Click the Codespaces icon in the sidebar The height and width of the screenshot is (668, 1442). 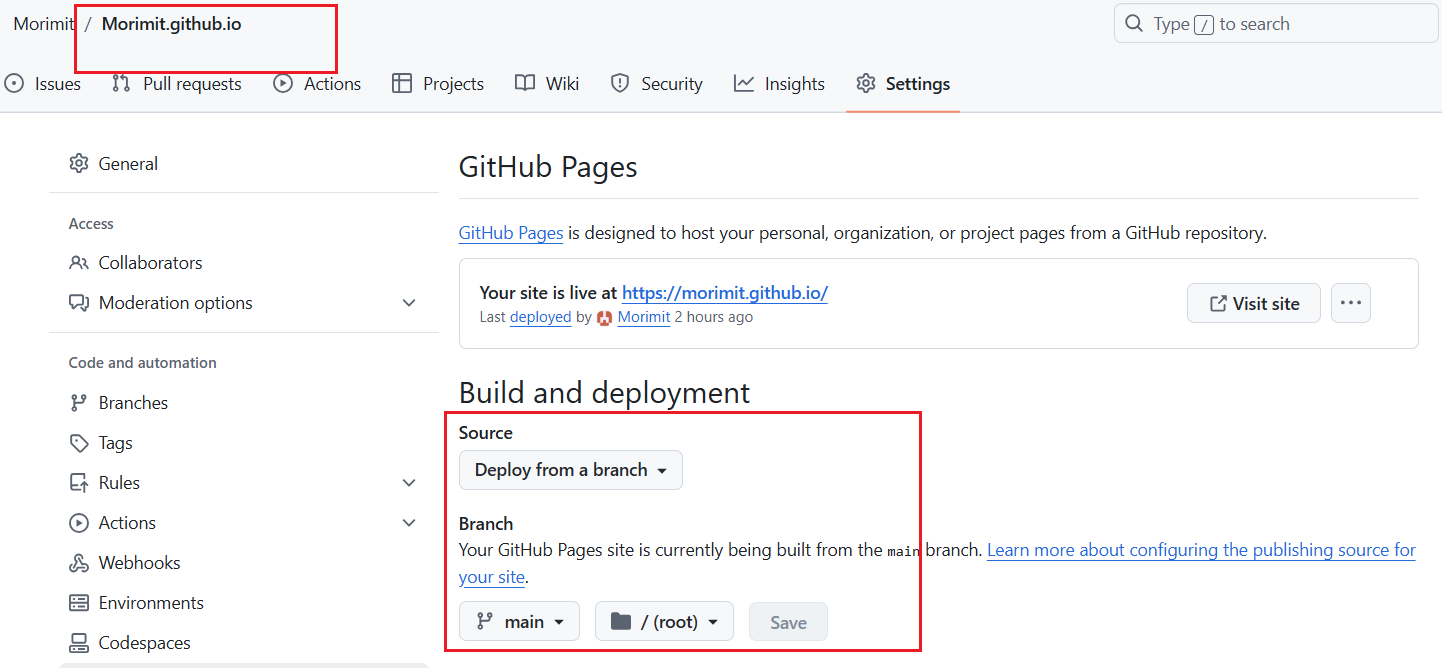[x=79, y=642]
